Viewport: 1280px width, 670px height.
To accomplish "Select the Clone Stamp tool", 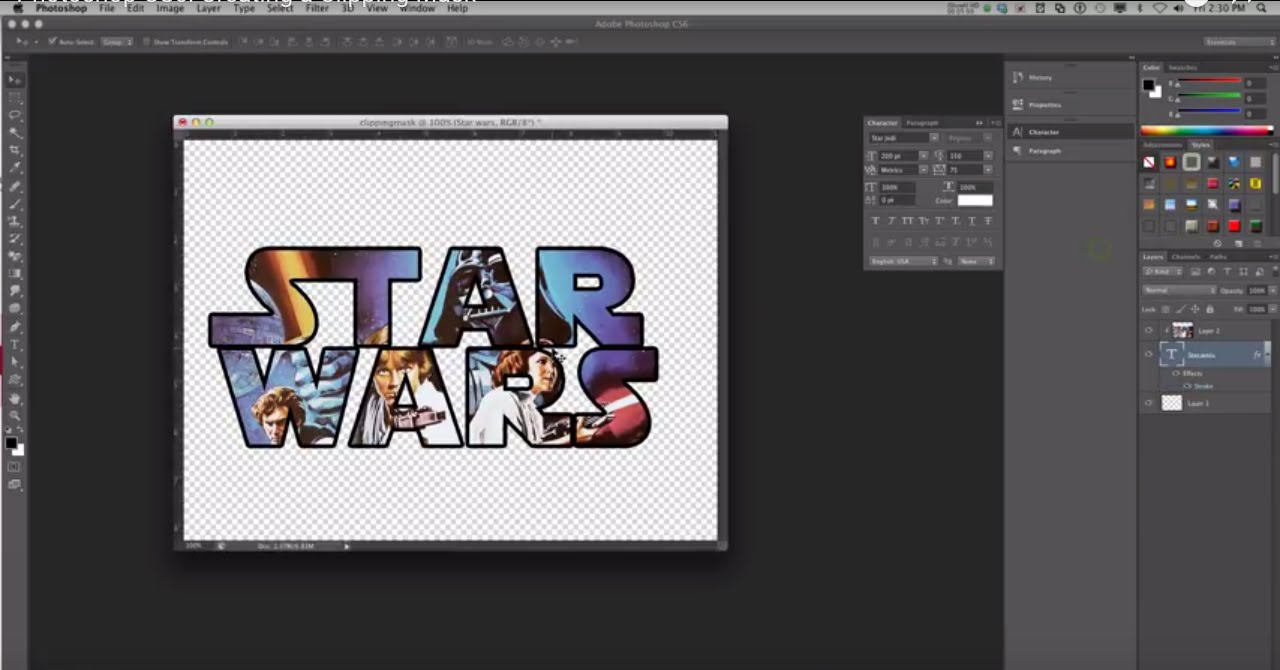I will click(x=14, y=221).
